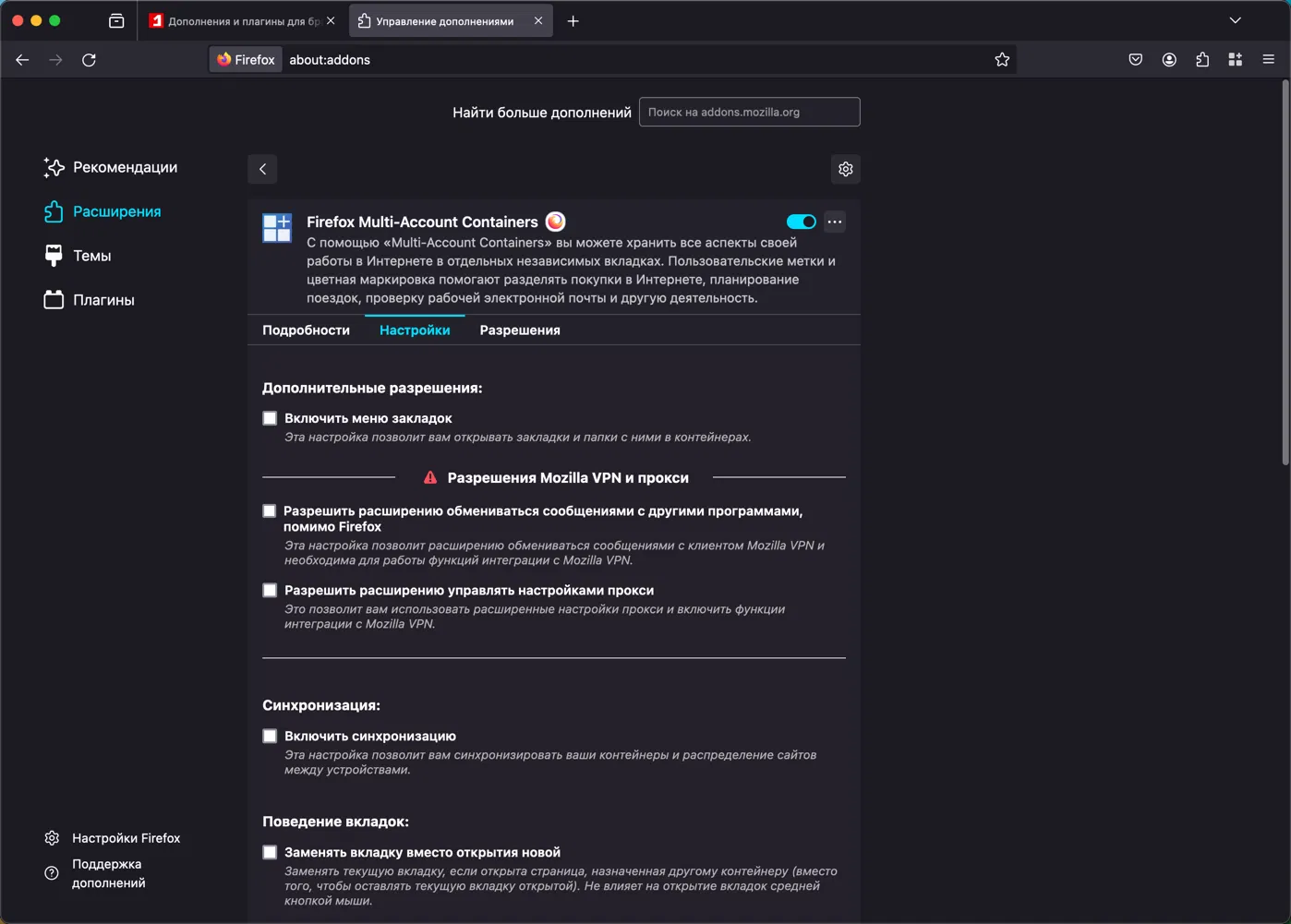This screenshot has height=924, width=1291.
Task: Go back to the extensions list
Action: pos(262,169)
